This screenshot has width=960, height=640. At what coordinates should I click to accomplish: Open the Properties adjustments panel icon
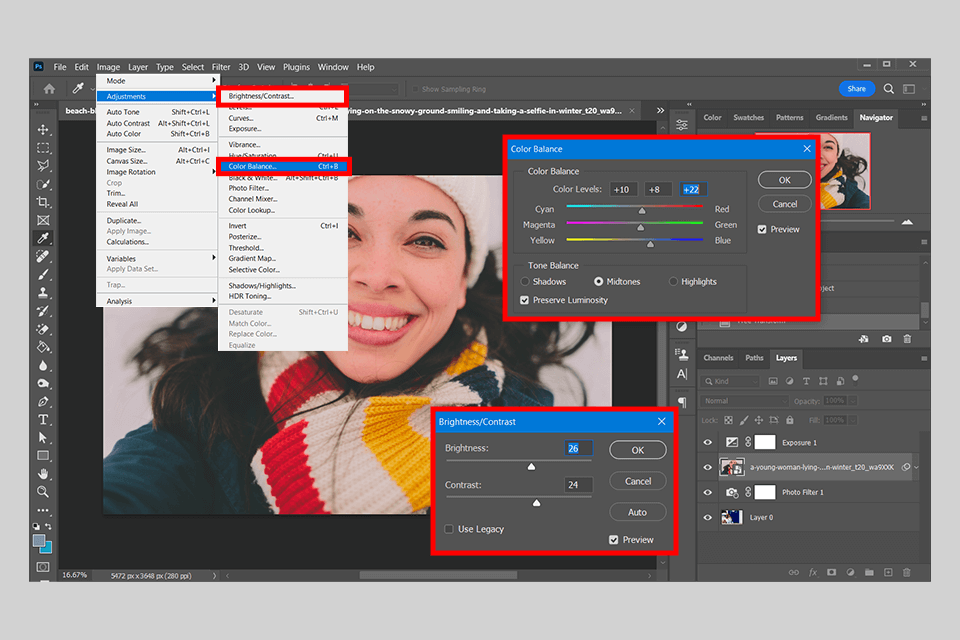681,125
